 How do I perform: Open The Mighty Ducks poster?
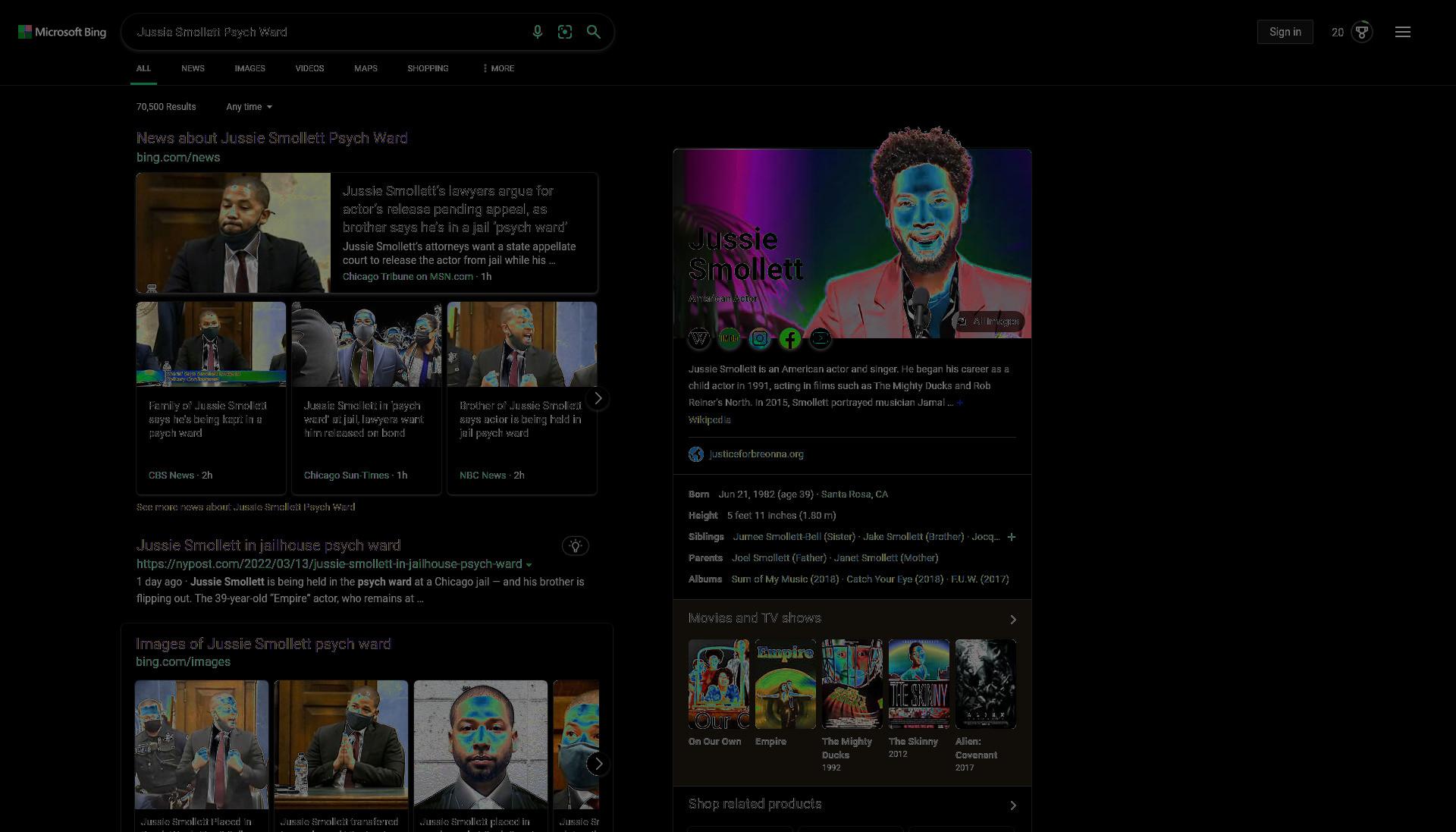point(852,684)
